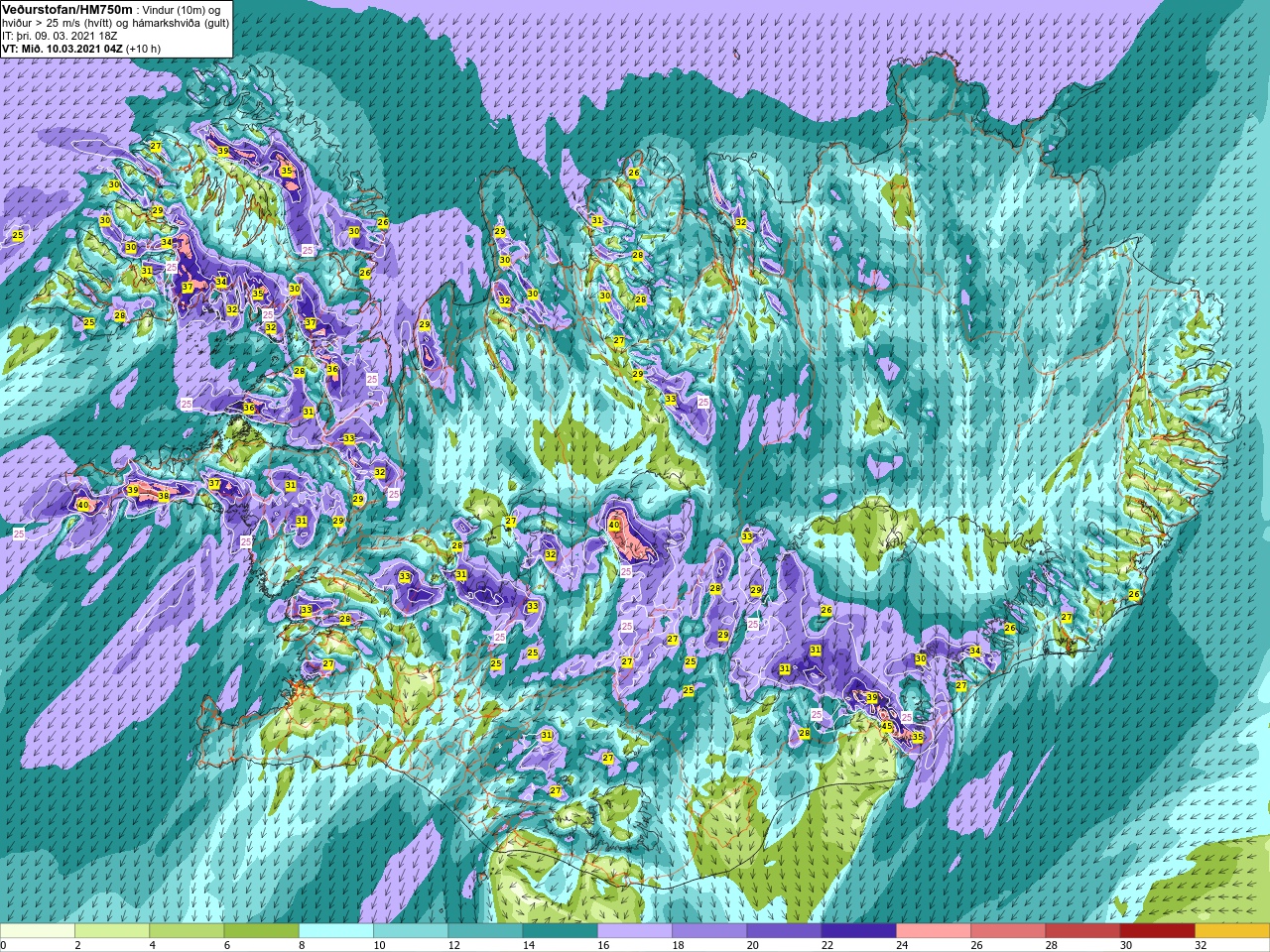Click the 24–26 m/s light pink swatch
This screenshot has height=952, width=1270.
click(x=934, y=931)
